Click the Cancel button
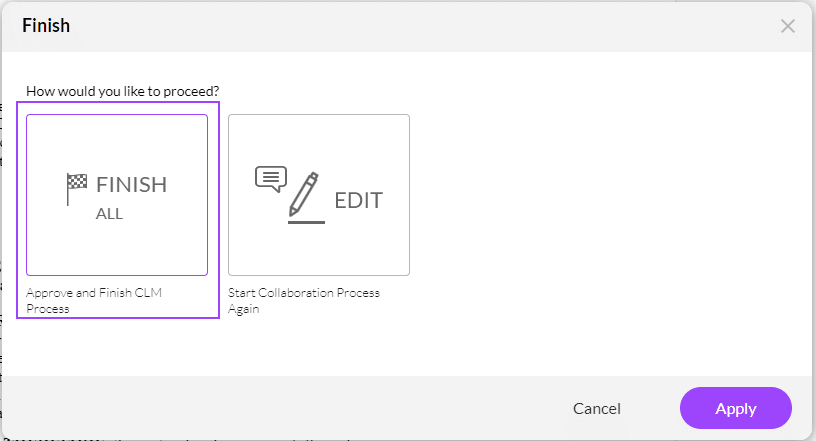Screen dimensions: 816x441 [597, 409]
